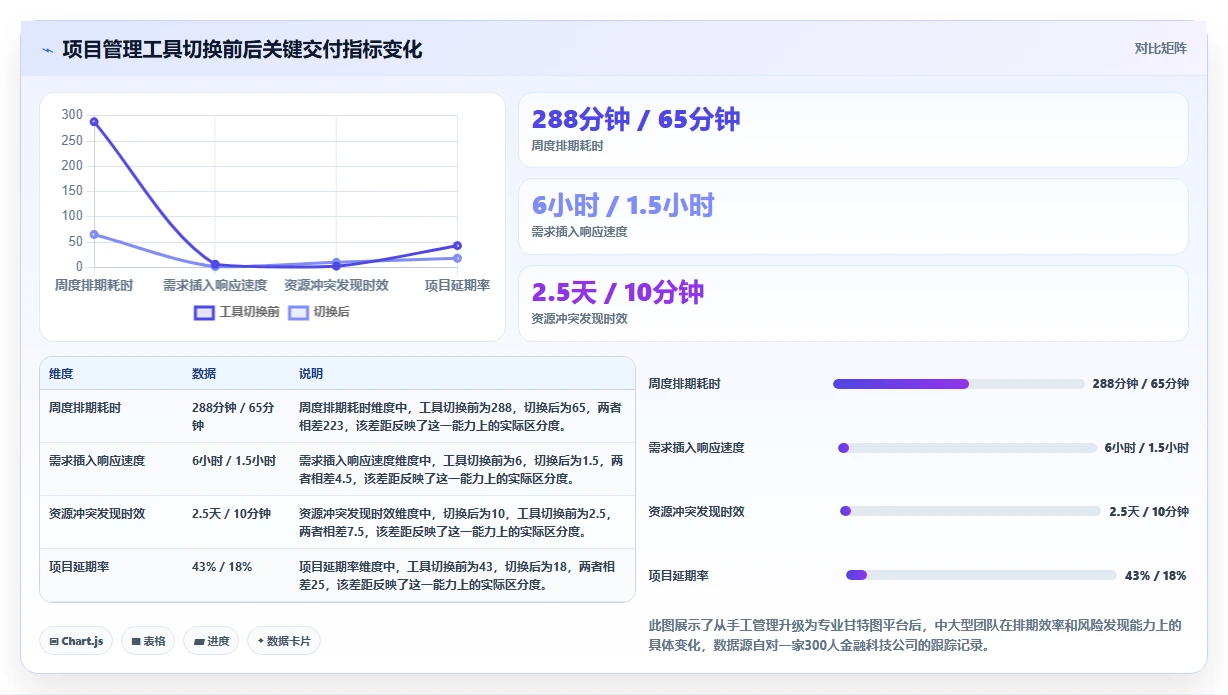Click the 288分钟 / 65分钟 data card

[853, 130]
